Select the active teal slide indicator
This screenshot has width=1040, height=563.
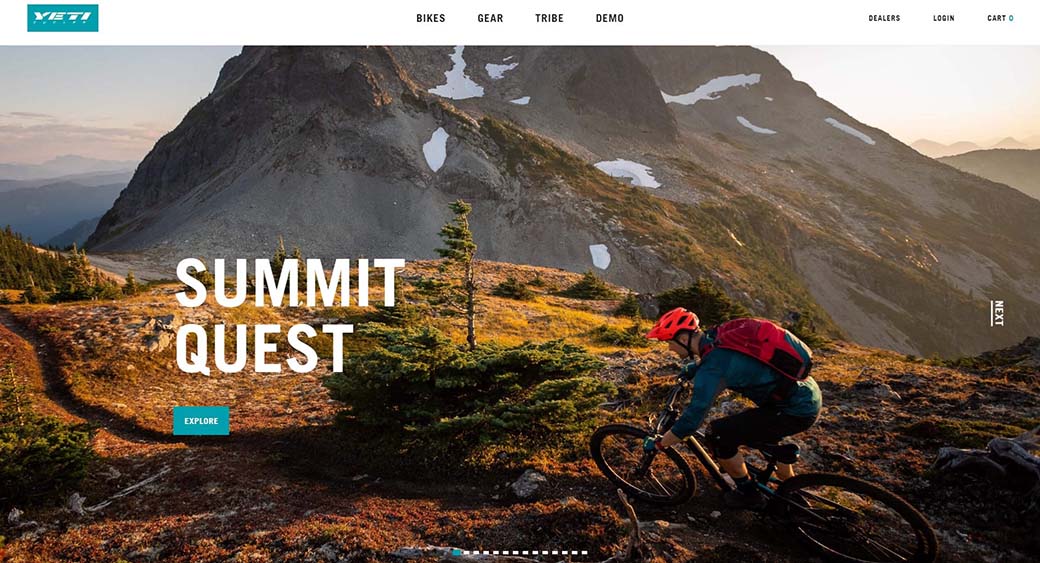coord(457,552)
